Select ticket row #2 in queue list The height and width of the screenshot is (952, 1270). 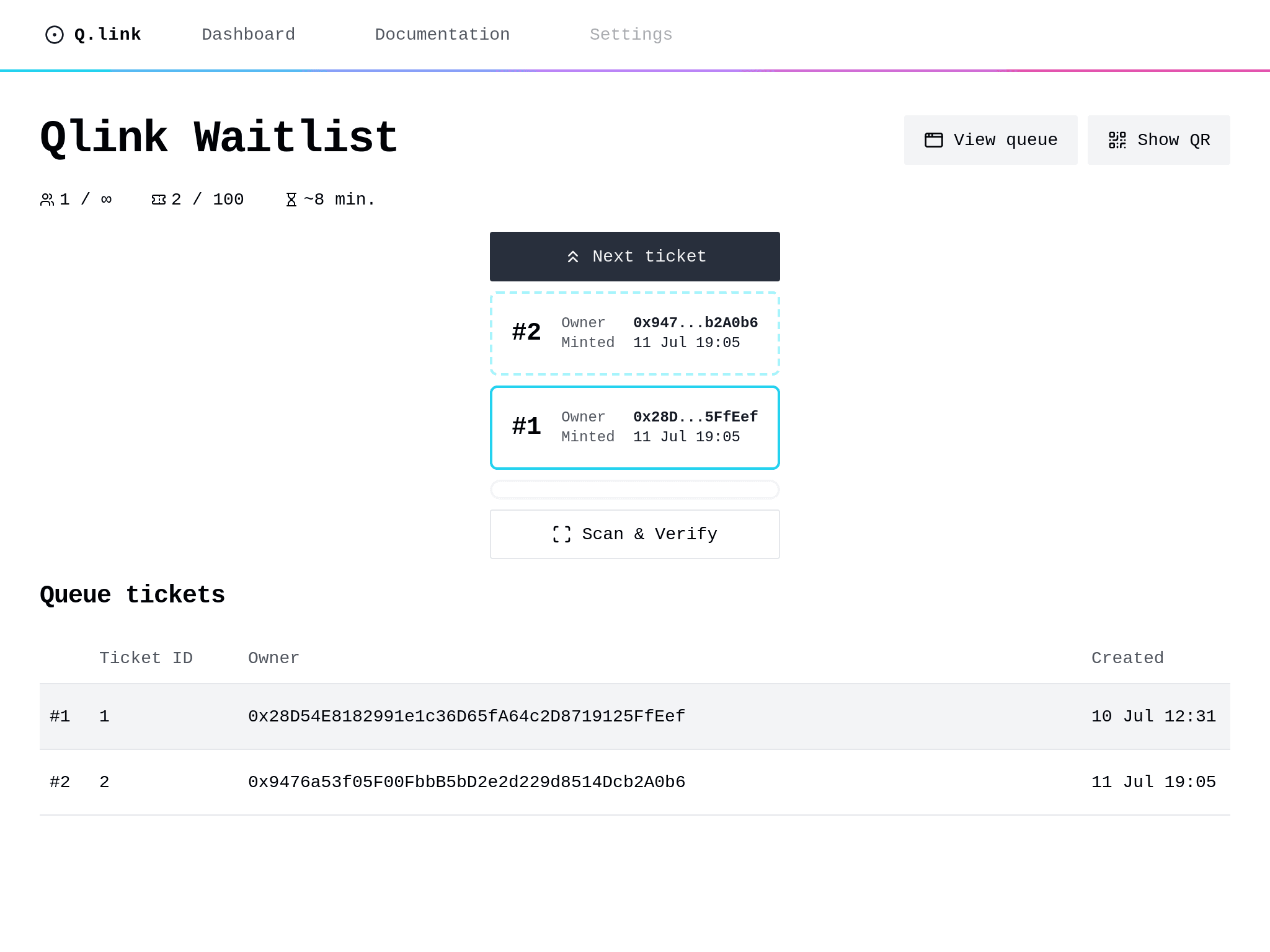coord(635,782)
